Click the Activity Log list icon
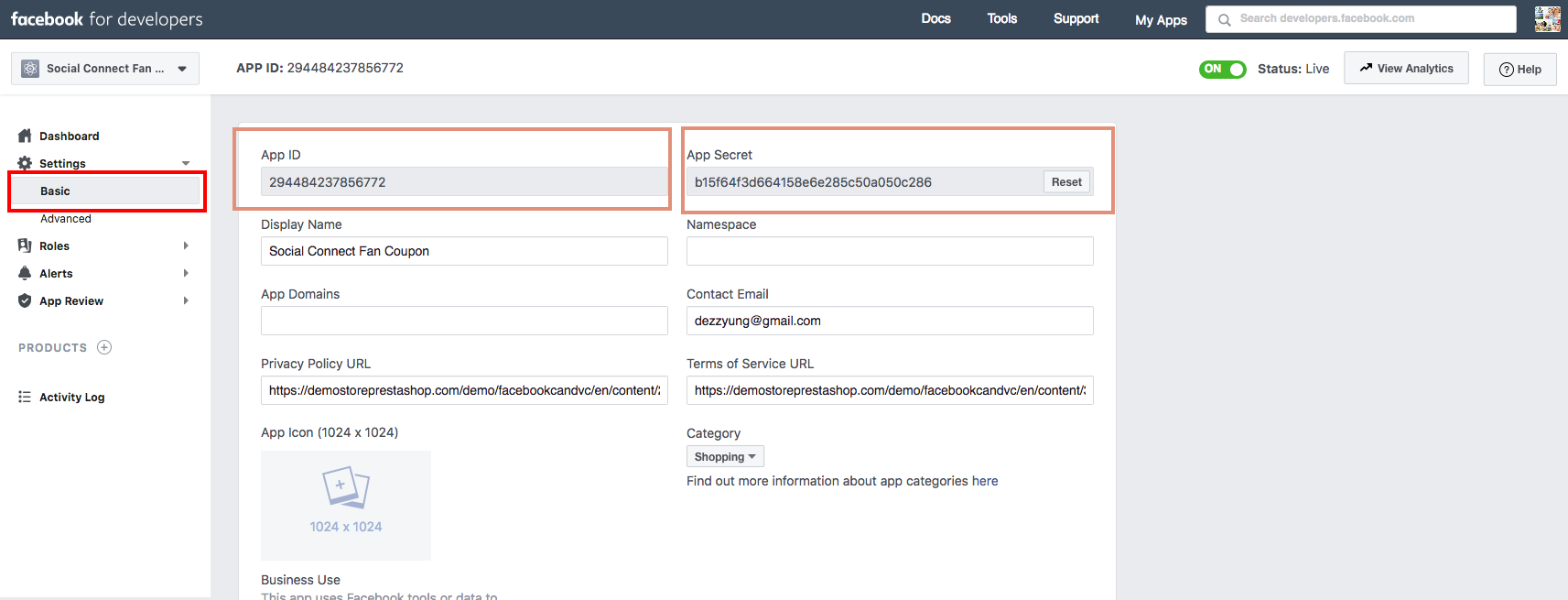Screen dimensions: 1568x600 (25, 397)
